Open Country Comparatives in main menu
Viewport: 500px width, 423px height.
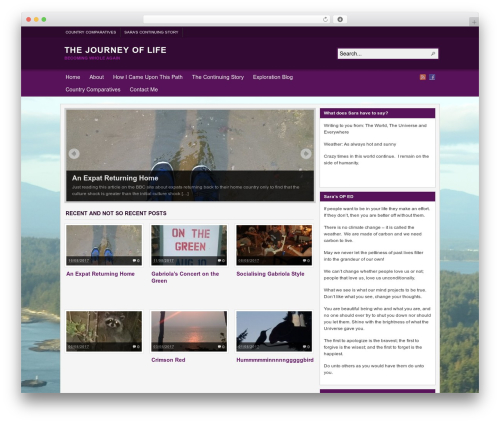[93, 89]
